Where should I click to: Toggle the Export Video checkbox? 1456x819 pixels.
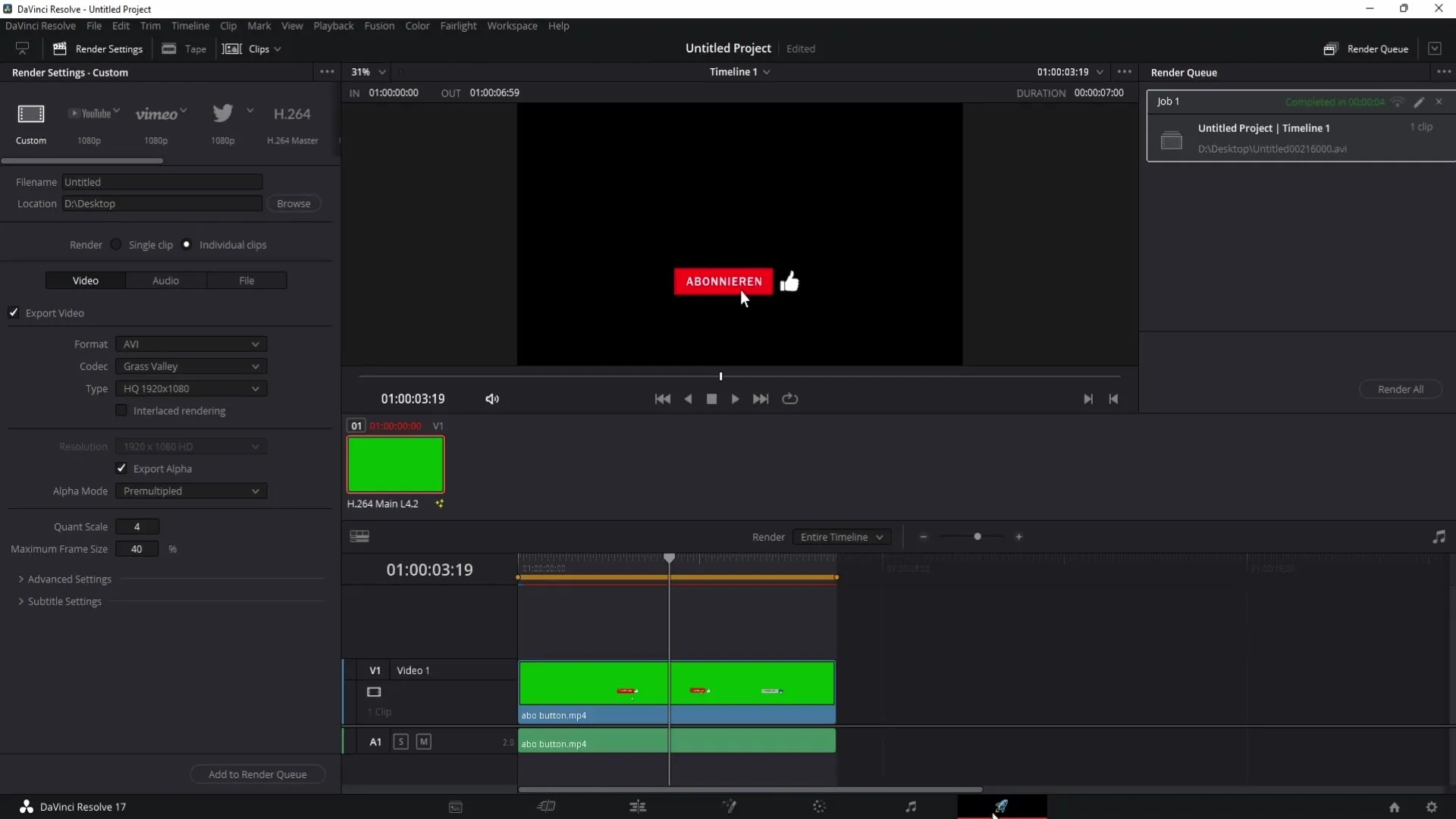[14, 313]
